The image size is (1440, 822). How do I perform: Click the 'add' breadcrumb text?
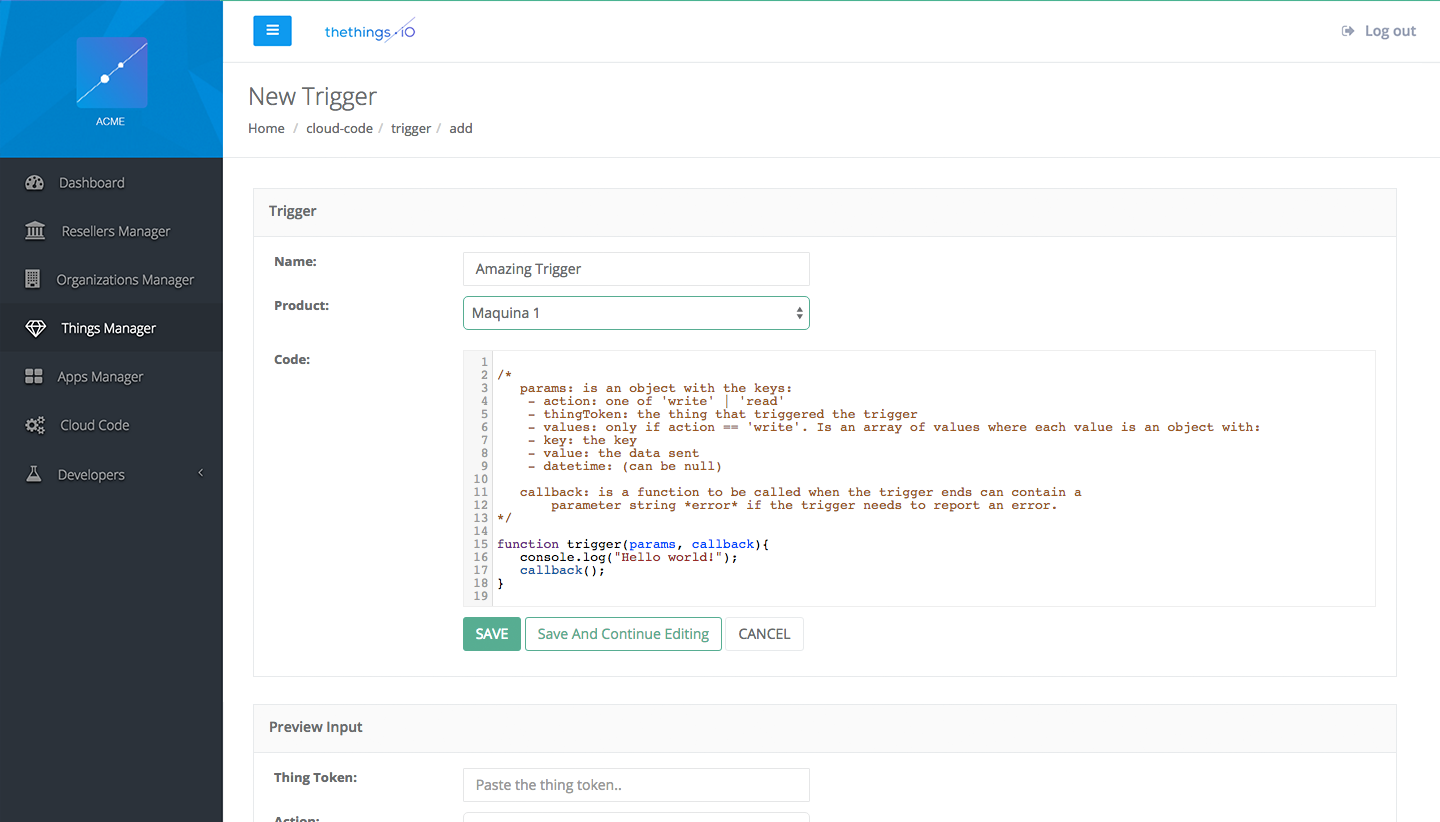click(461, 128)
